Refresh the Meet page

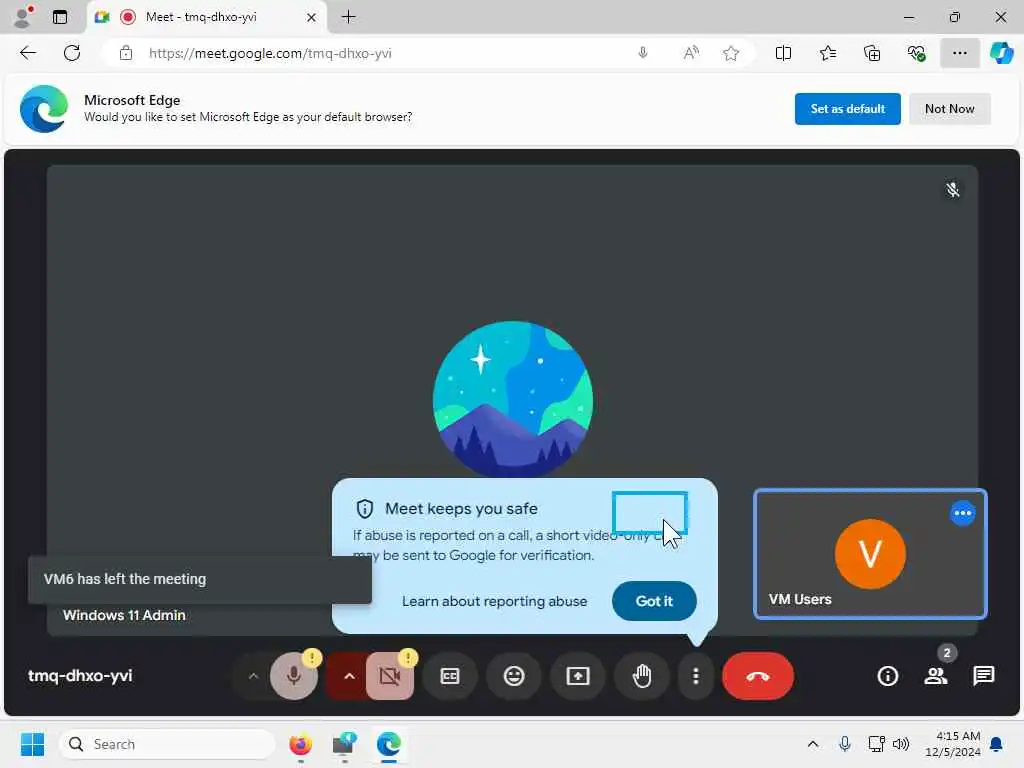point(72,53)
